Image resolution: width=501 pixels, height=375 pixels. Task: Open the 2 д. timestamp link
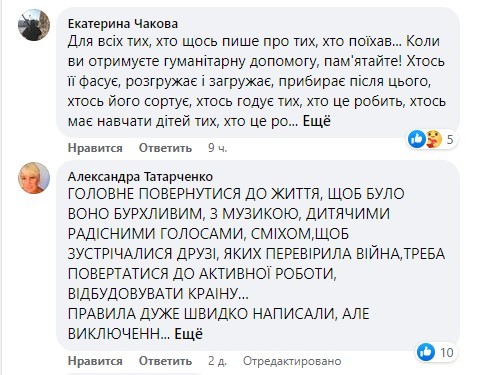pyautogui.click(x=217, y=361)
